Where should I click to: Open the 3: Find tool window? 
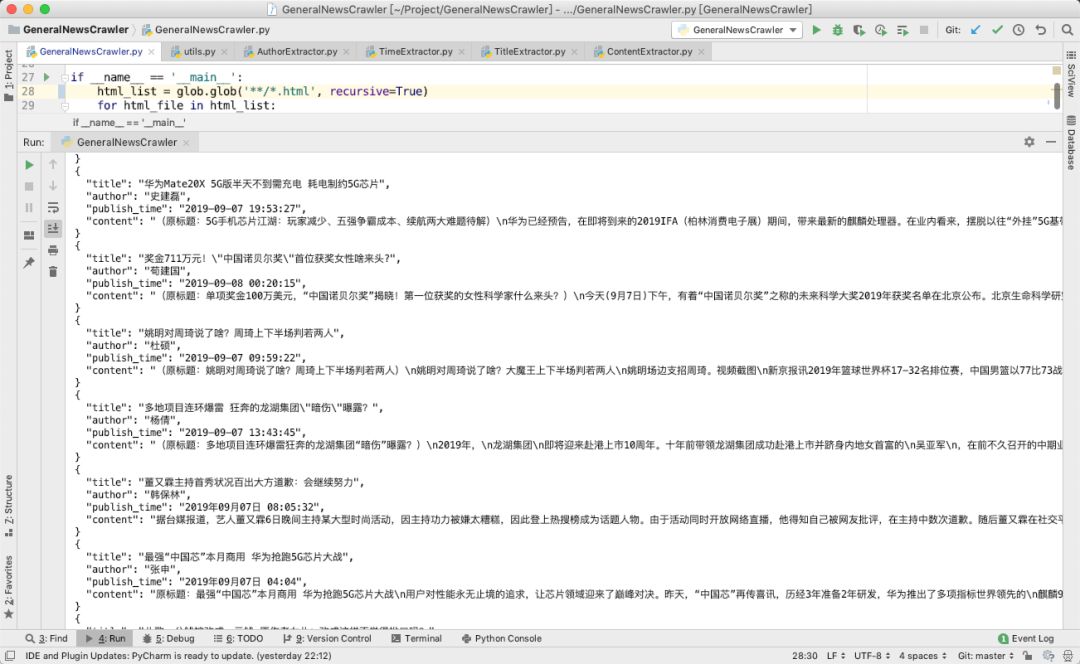47,639
